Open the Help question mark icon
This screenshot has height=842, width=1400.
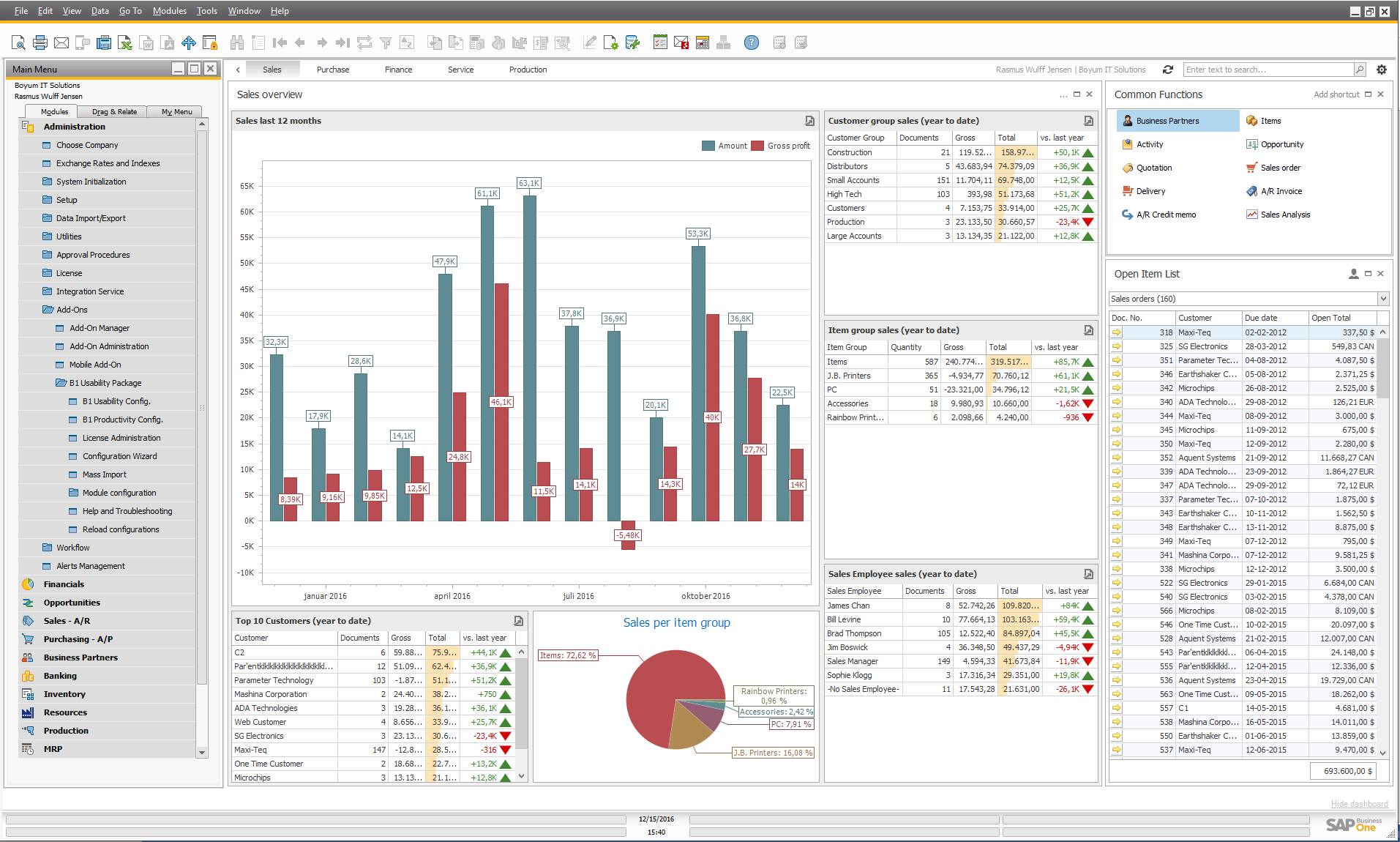coord(752,42)
